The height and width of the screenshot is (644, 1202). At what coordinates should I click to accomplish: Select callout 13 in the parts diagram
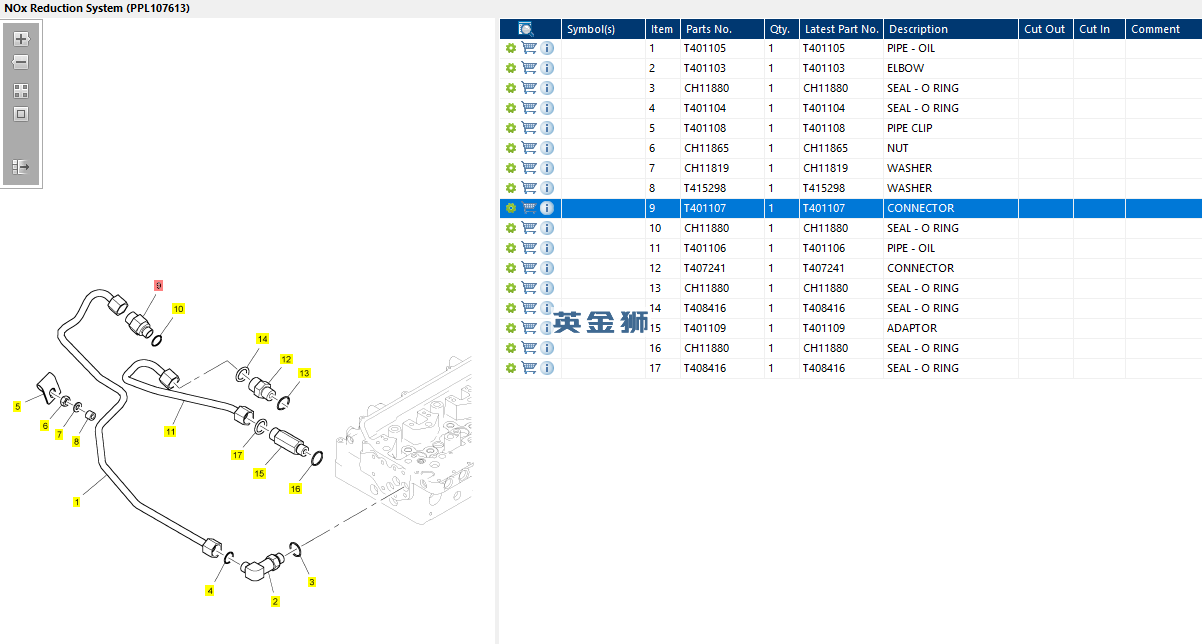304,373
